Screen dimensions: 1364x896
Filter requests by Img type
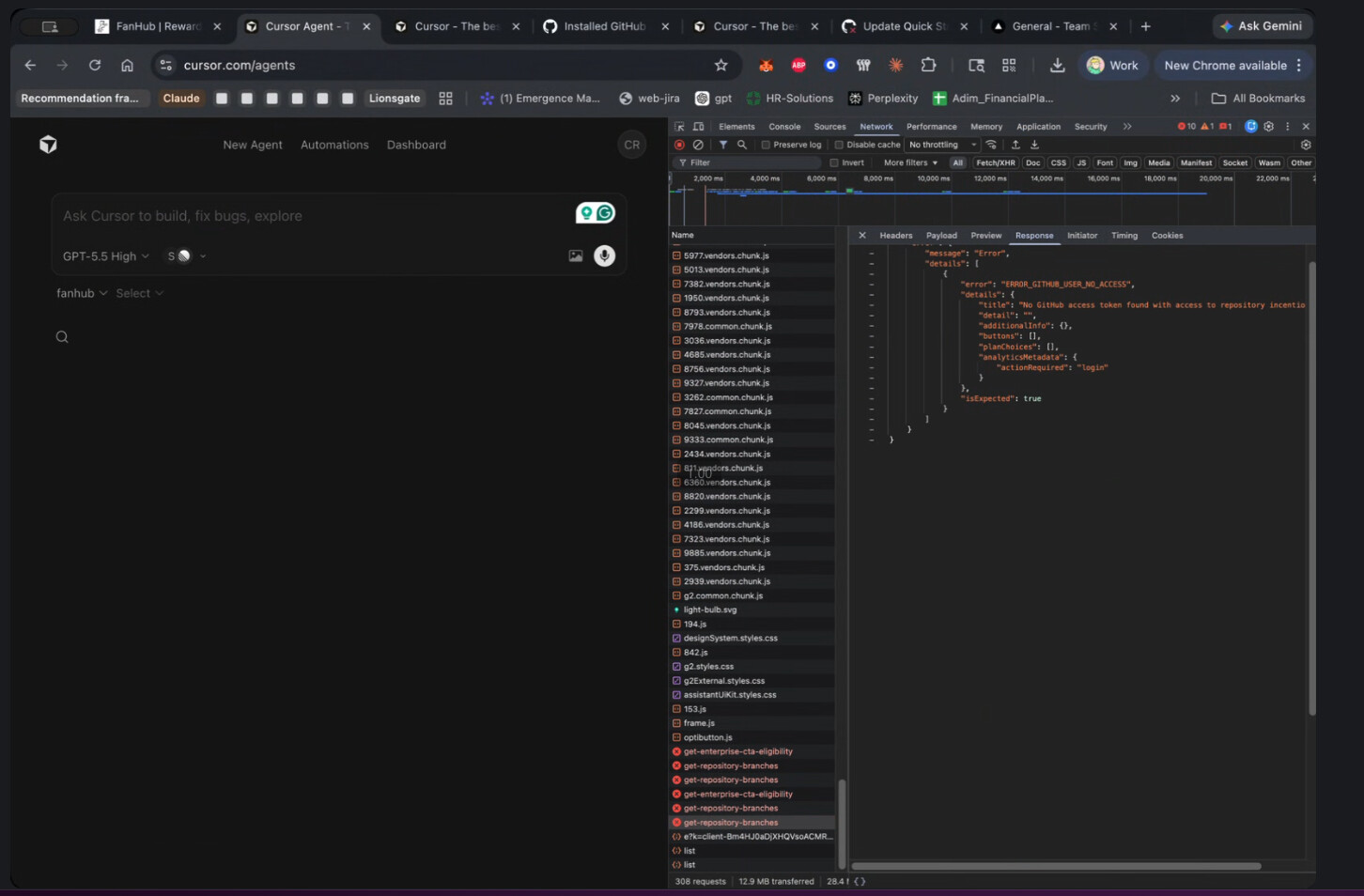click(1130, 162)
